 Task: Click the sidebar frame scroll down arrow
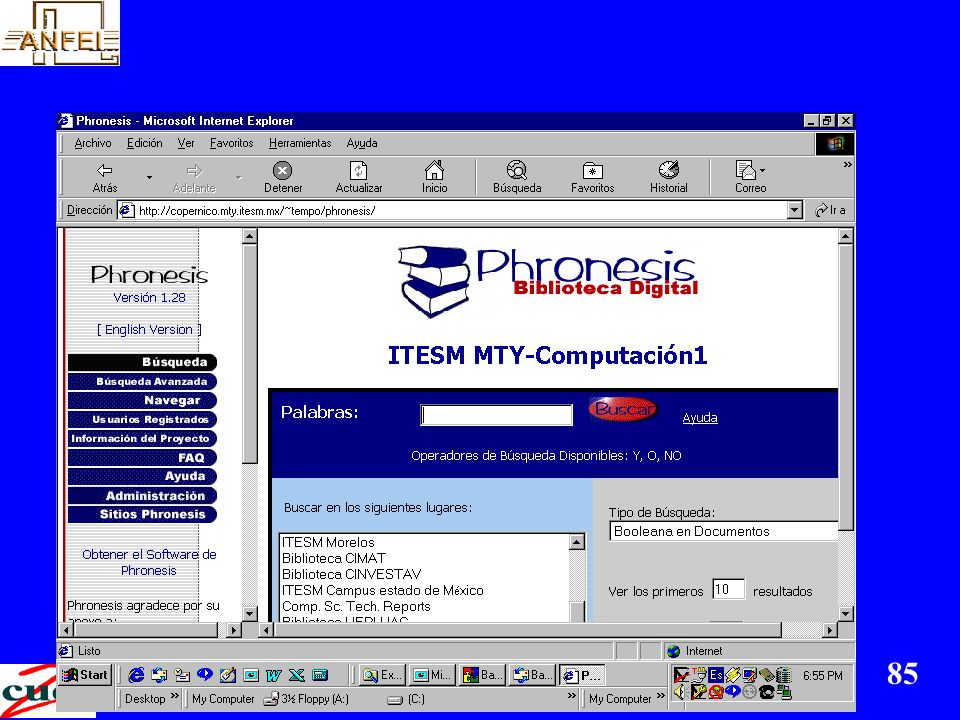(x=250, y=613)
